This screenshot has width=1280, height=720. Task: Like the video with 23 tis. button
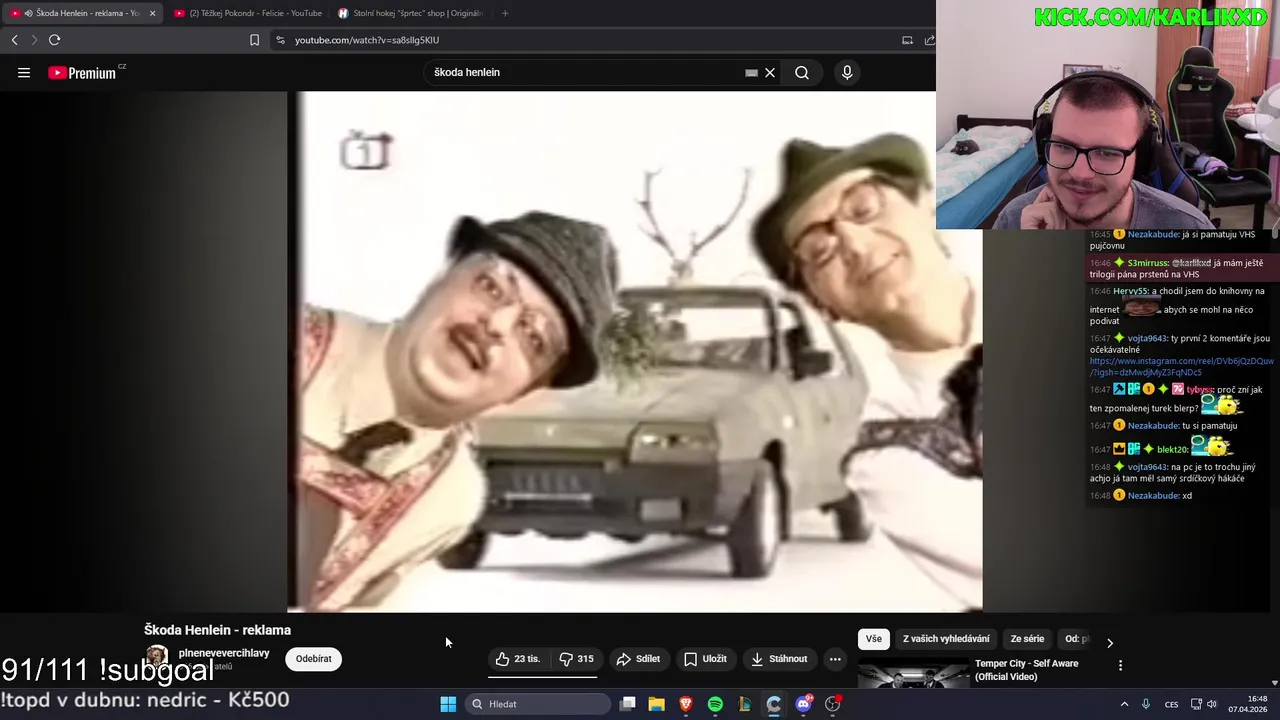point(518,659)
